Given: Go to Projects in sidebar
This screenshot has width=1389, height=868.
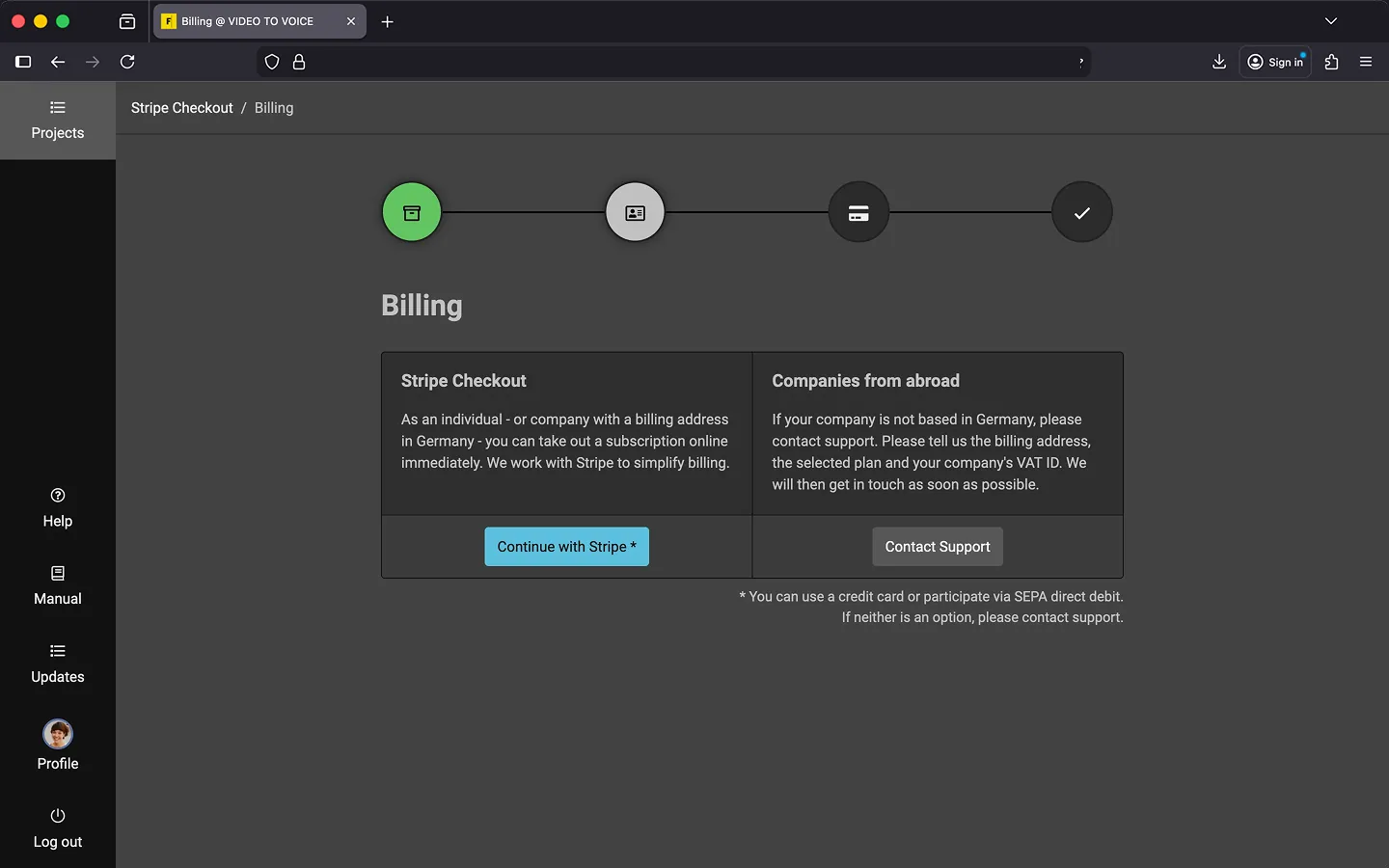Looking at the screenshot, I should click(x=58, y=121).
